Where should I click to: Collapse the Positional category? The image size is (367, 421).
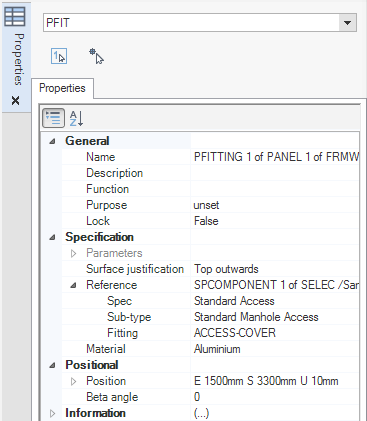(52, 365)
